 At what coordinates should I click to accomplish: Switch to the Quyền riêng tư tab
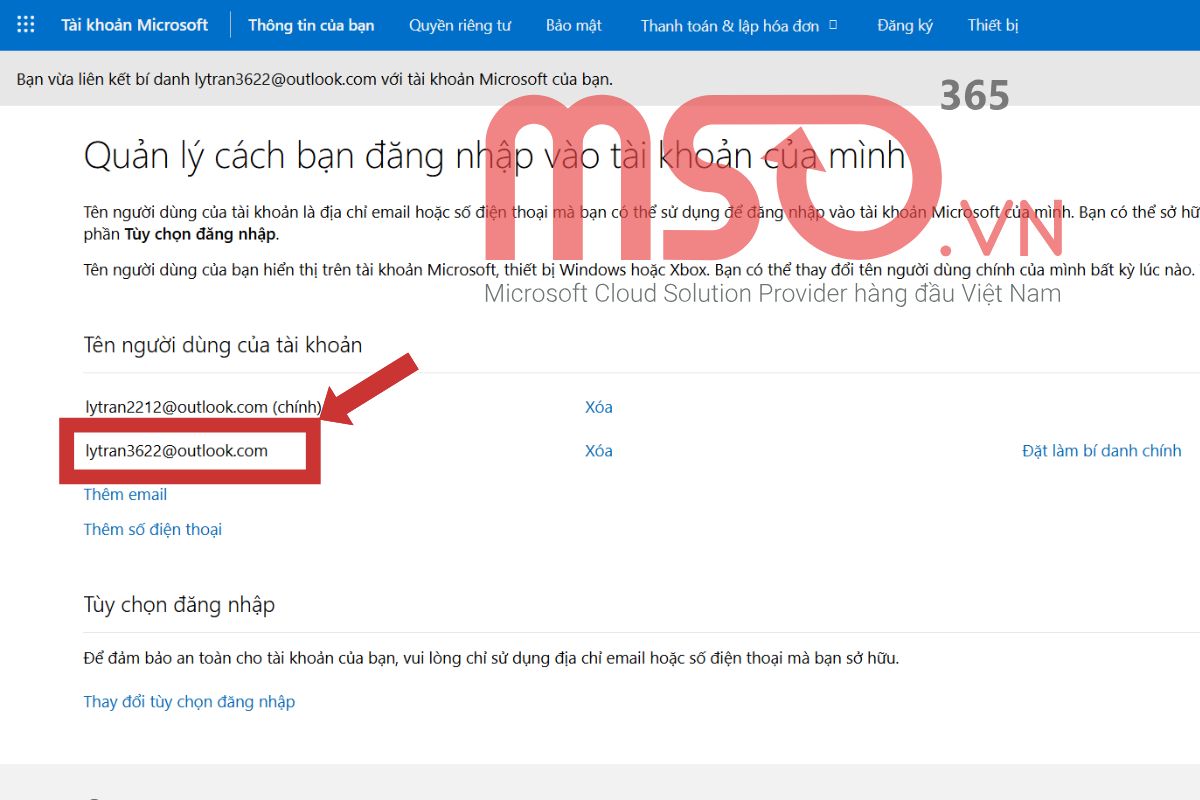[460, 25]
